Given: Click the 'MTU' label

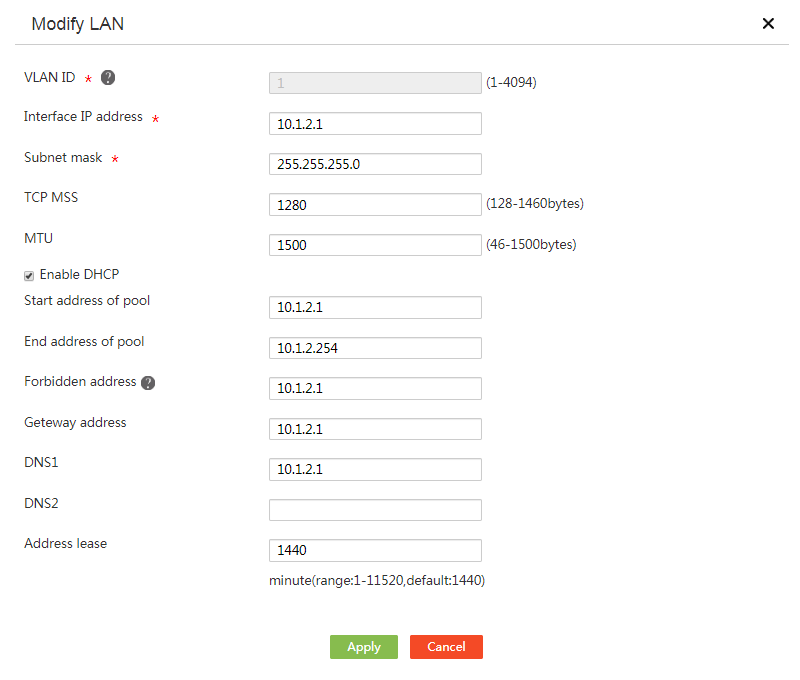Looking at the screenshot, I should (38, 238).
